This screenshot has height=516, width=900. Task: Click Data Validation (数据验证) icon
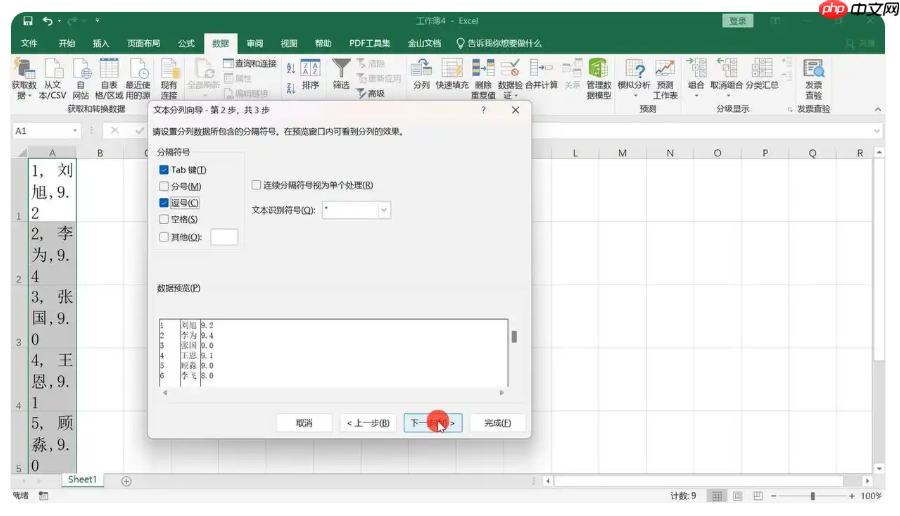point(510,79)
